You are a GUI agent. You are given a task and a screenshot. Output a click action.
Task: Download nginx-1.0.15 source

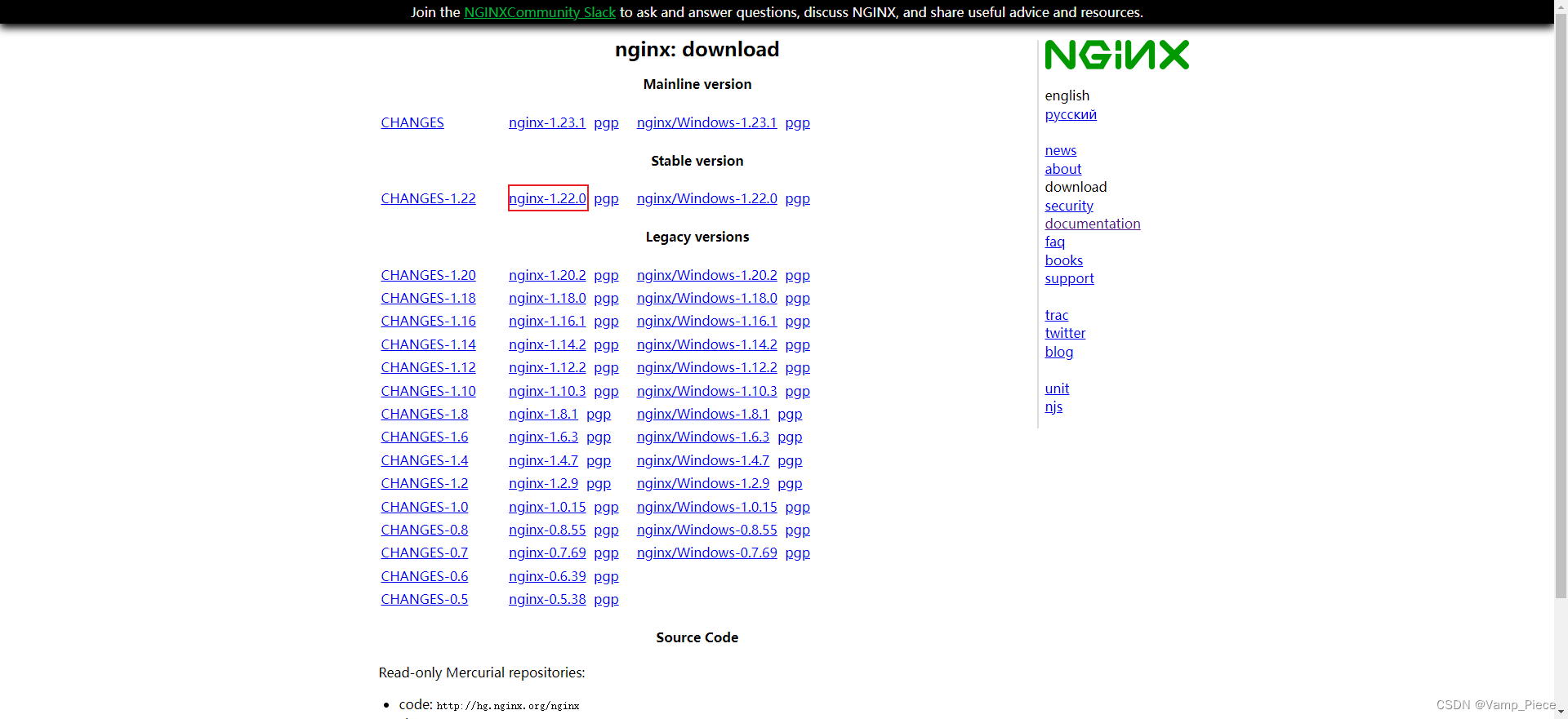point(547,507)
